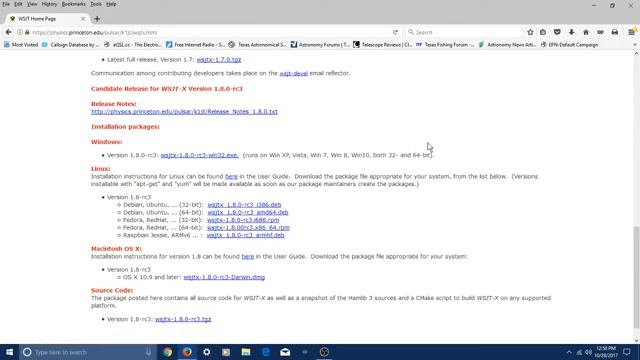Download wsjtx_1.8.0-rc3_amd64.deb package

click(x=248, y=213)
